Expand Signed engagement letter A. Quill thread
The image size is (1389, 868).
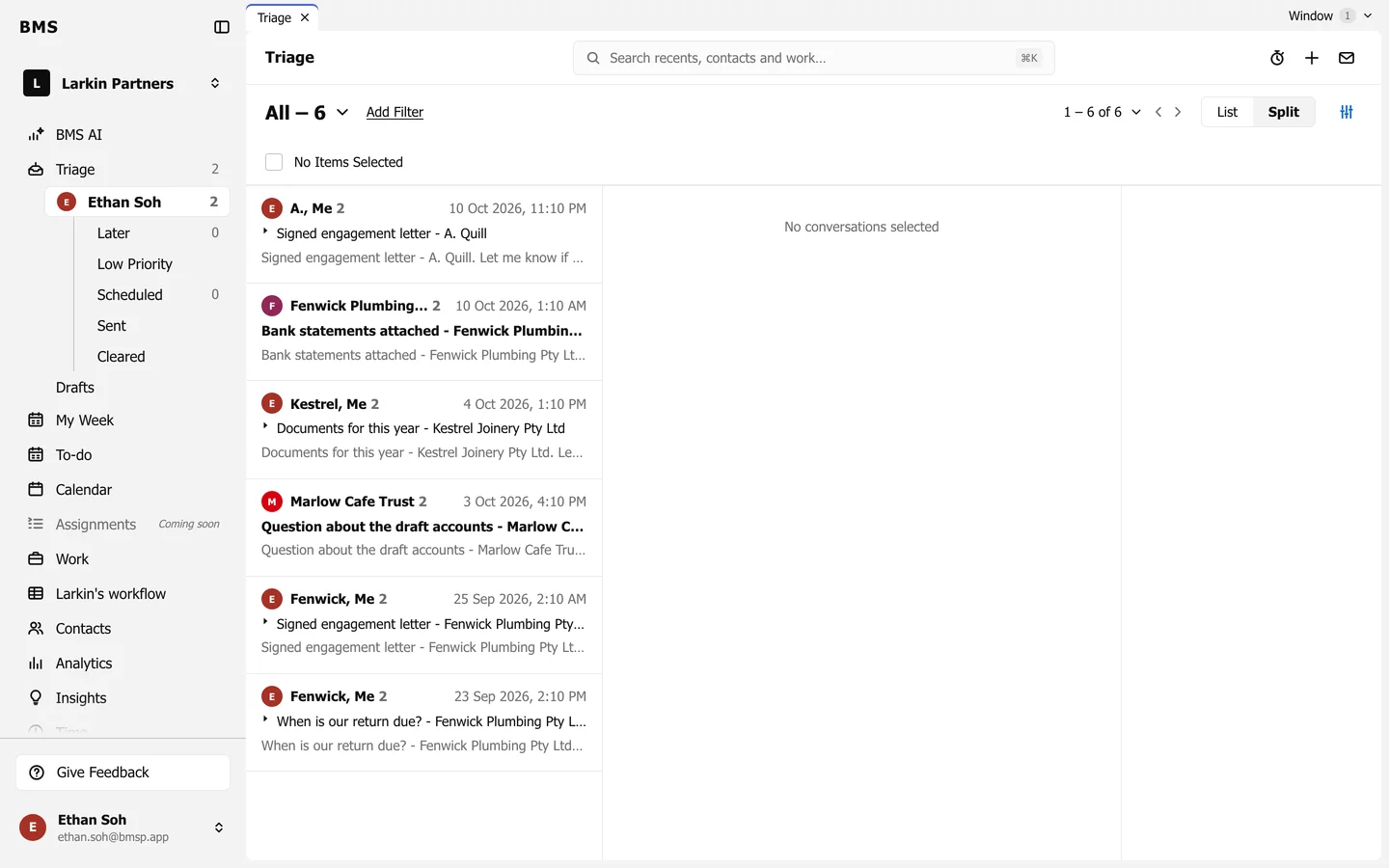tap(265, 232)
